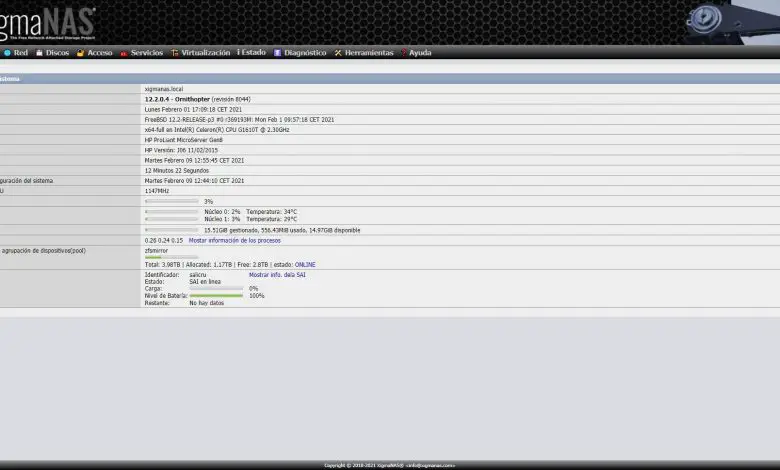Screen dimensions: 780x470
Task: Select the 15.51GiB gestionado memory text
Action: pos(282,230)
